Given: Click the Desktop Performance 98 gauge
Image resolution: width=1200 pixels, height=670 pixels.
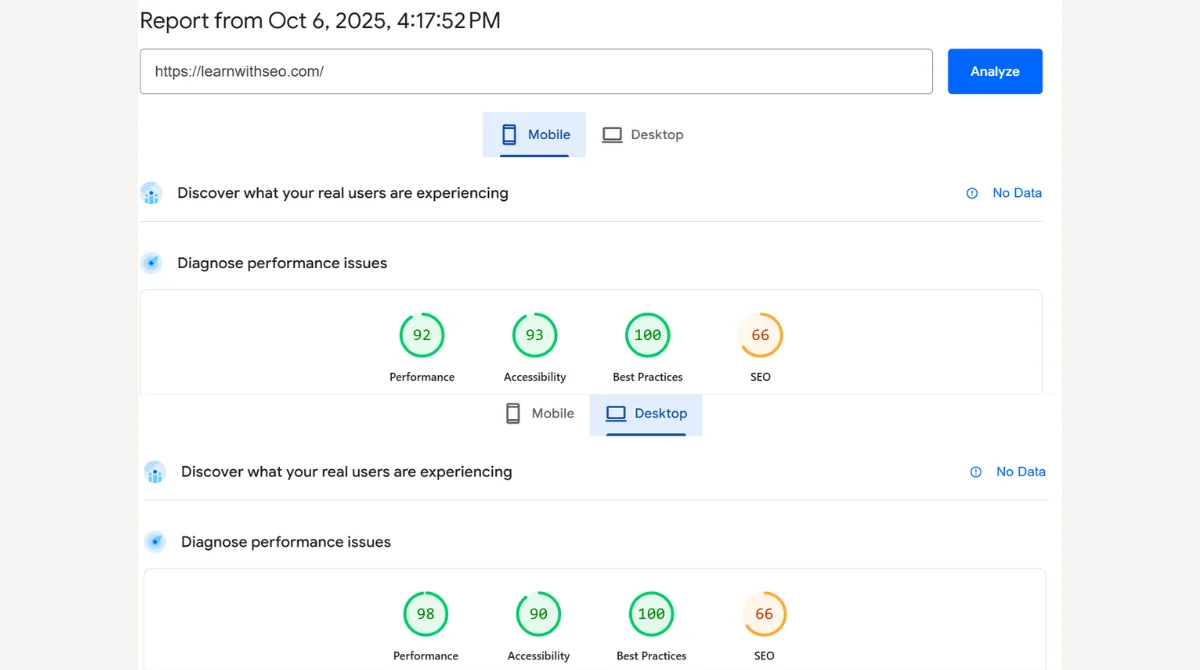Looking at the screenshot, I should coord(425,614).
